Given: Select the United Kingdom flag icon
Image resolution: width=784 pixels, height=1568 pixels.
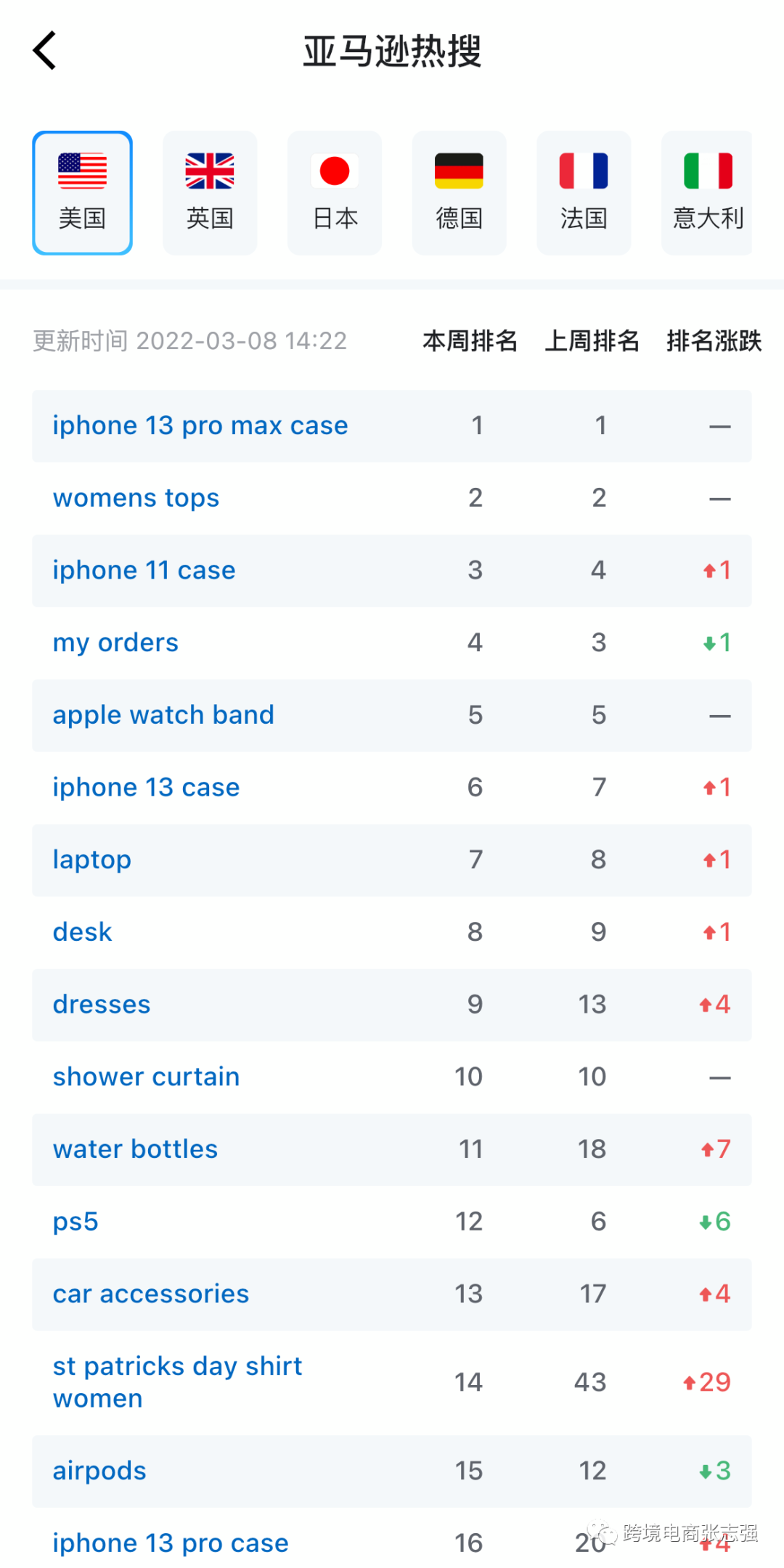Looking at the screenshot, I should pyautogui.click(x=210, y=171).
